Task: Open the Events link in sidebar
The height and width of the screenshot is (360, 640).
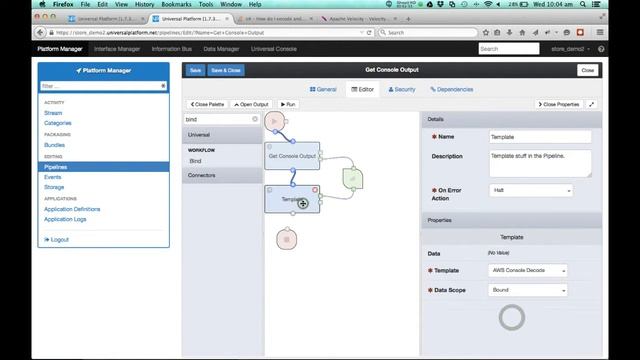Action: click(x=53, y=177)
